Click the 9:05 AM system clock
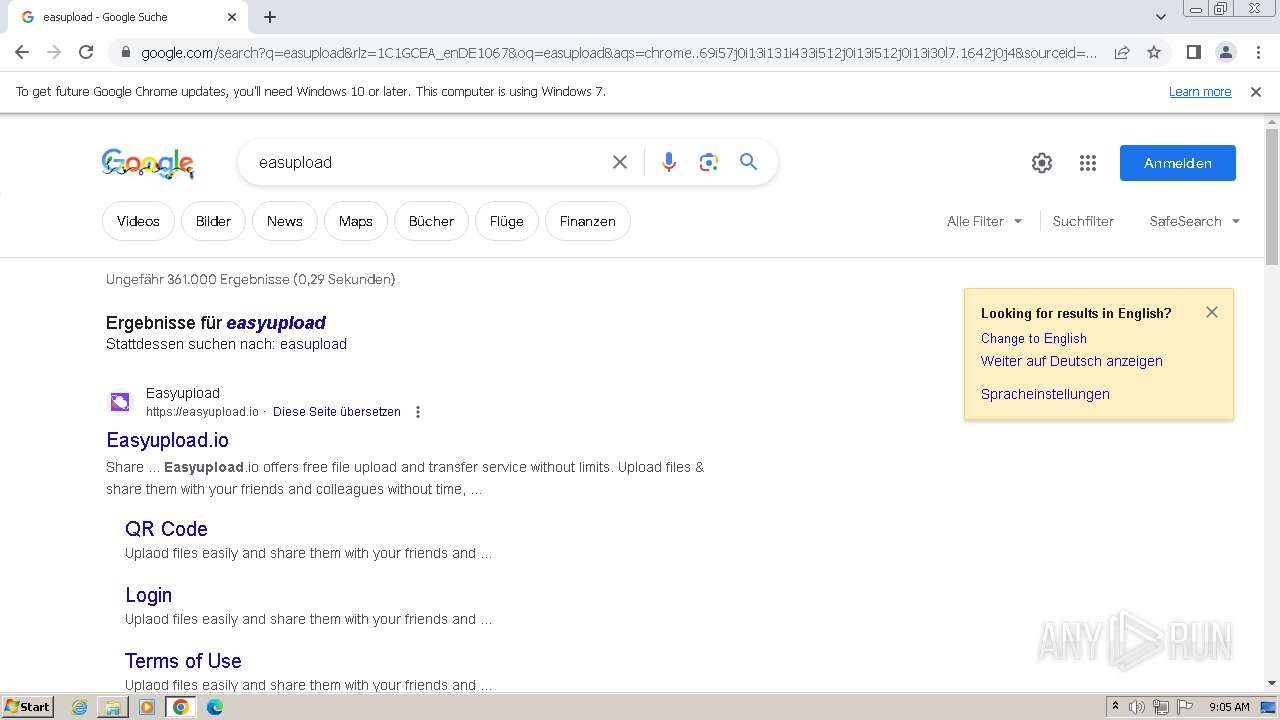Image resolution: width=1280 pixels, height=720 pixels. pos(1229,707)
